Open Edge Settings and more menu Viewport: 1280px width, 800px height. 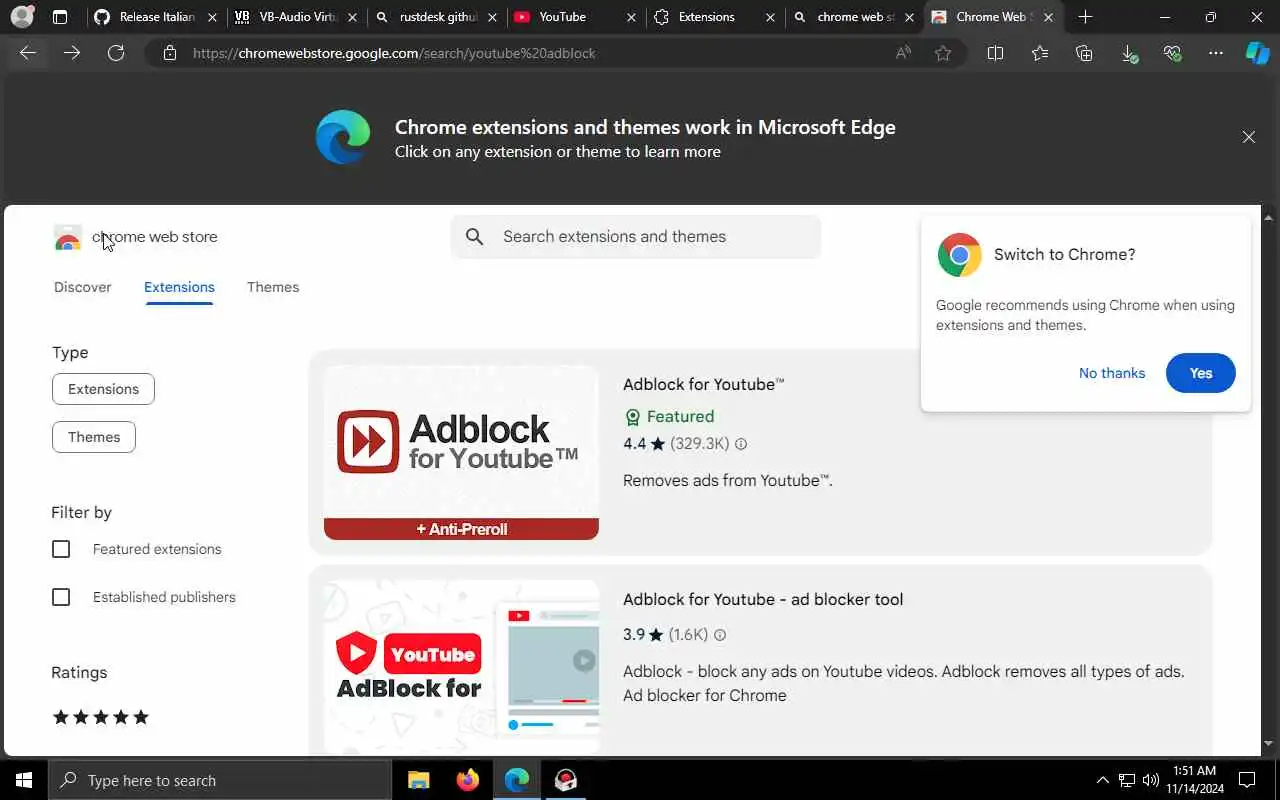(1216, 53)
